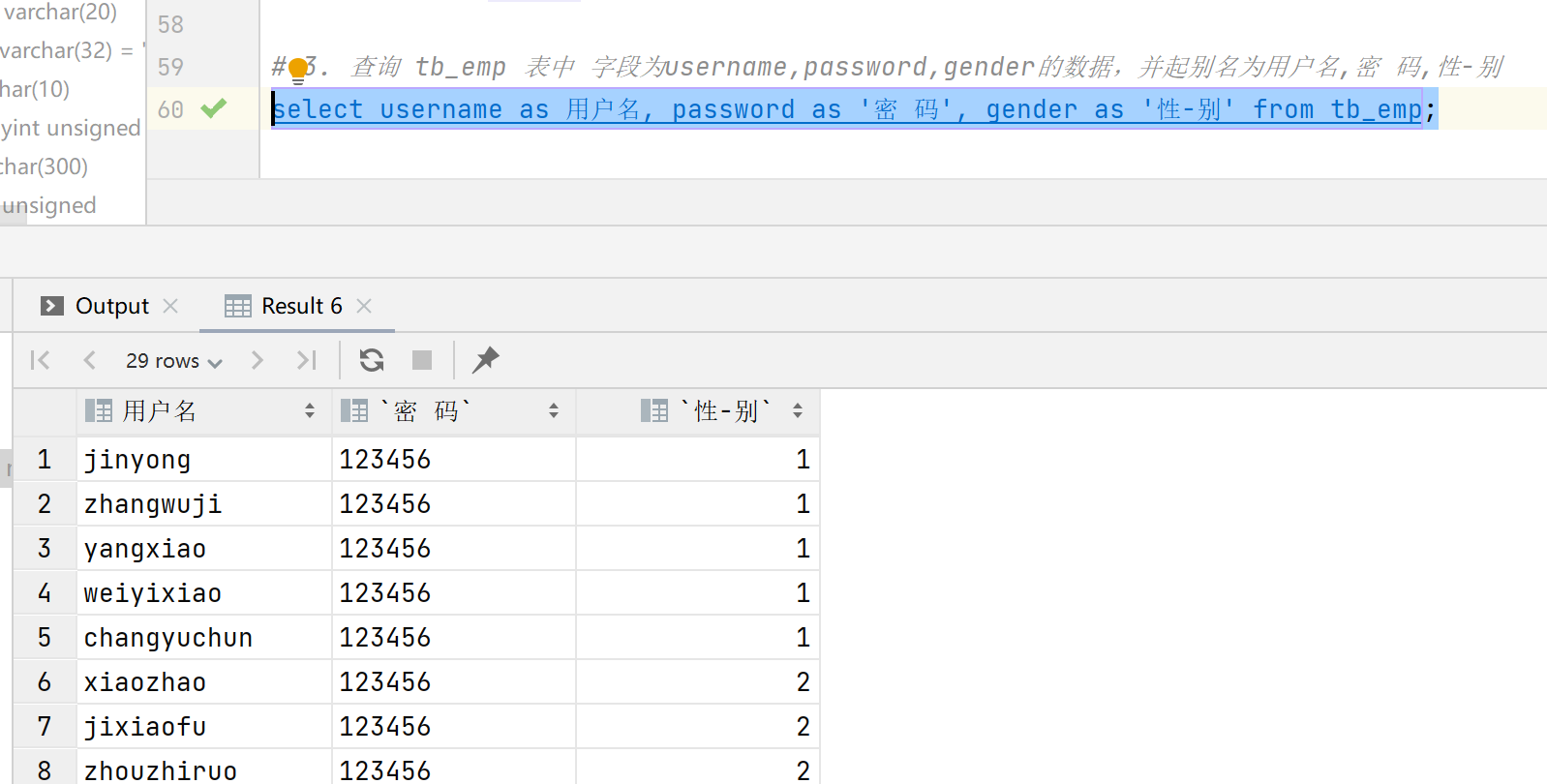1547x784 pixels.
Task: Stop the running query
Action: click(422, 360)
